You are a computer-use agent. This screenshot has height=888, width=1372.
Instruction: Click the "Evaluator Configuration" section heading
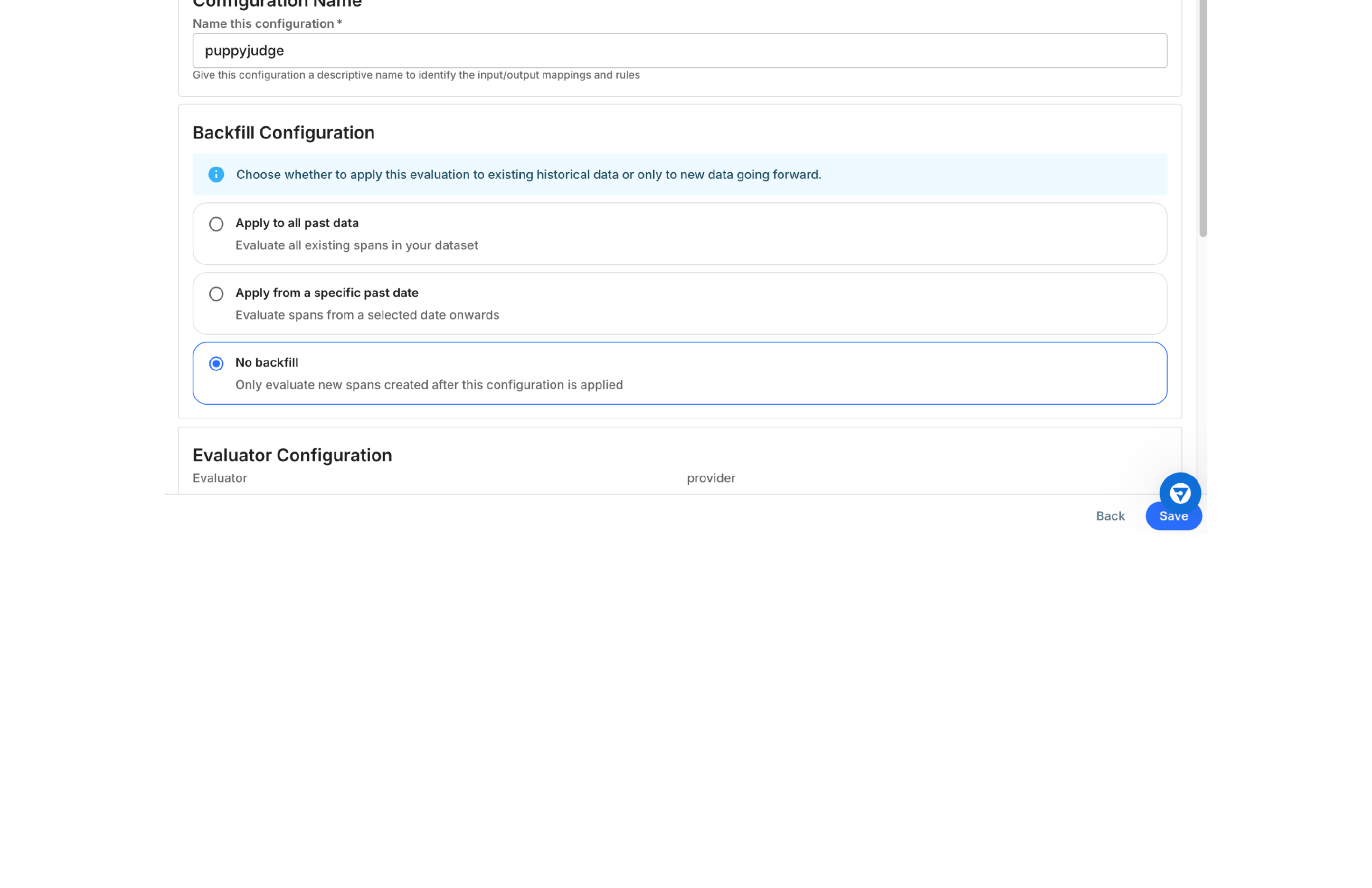[292, 455]
